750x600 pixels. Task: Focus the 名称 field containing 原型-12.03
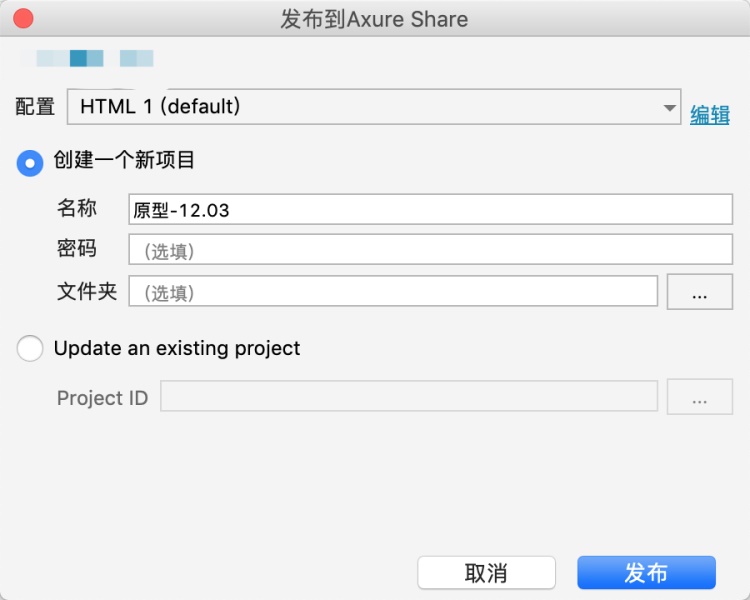[430, 210]
